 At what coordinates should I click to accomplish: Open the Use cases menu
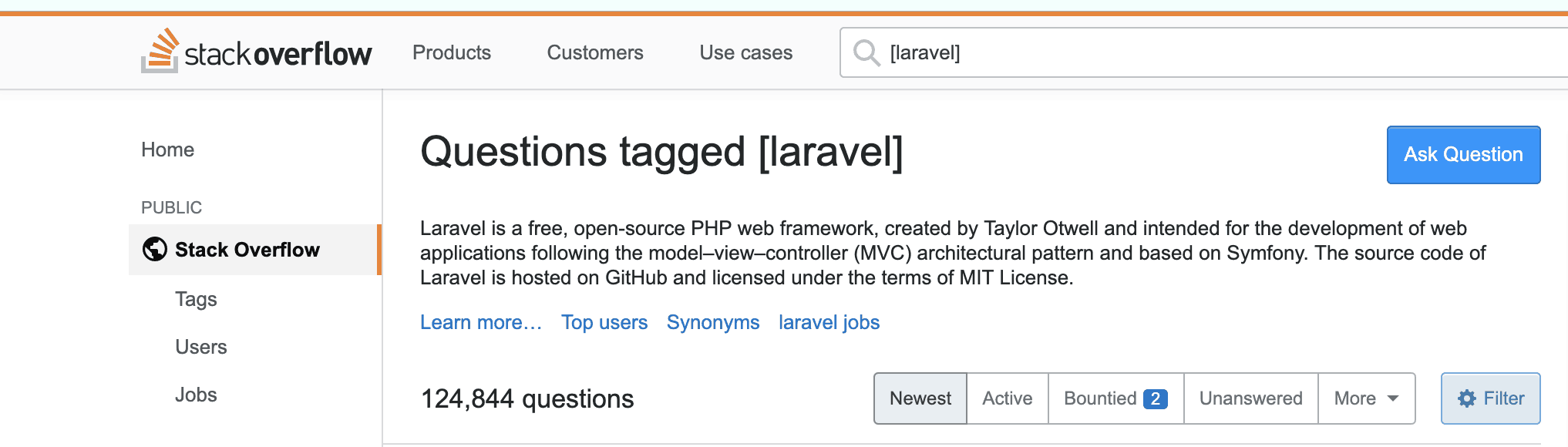click(x=745, y=52)
